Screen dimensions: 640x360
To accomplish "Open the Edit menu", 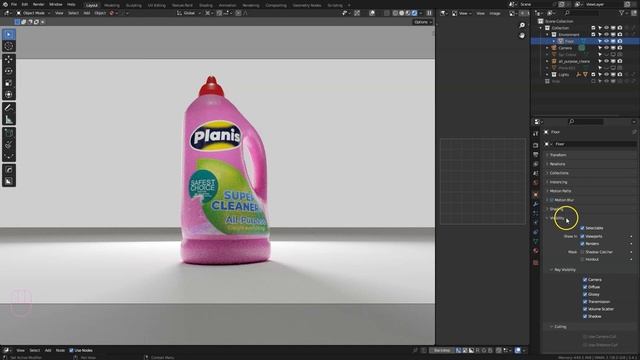I will [25, 4].
